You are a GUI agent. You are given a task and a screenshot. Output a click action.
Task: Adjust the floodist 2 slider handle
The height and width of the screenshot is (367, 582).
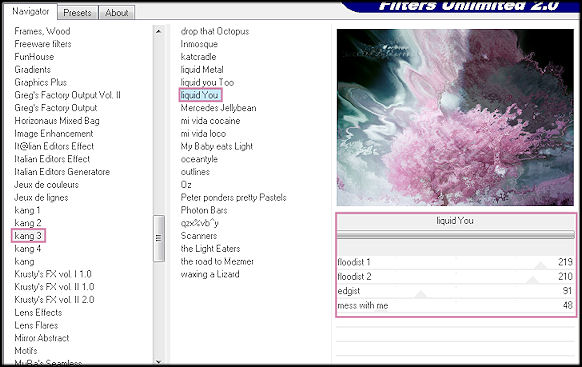533,280
